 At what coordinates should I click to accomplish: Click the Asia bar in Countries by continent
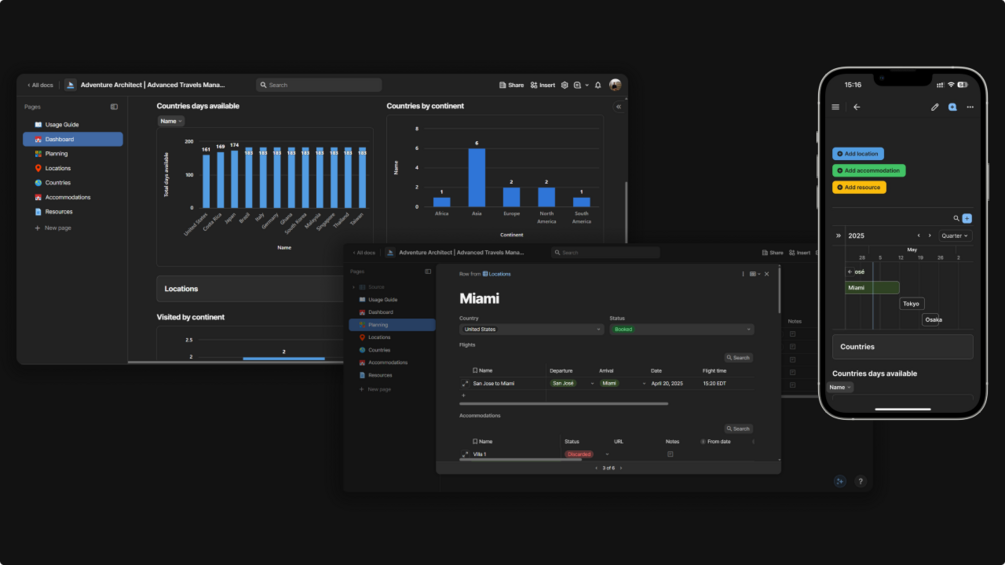(476, 177)
